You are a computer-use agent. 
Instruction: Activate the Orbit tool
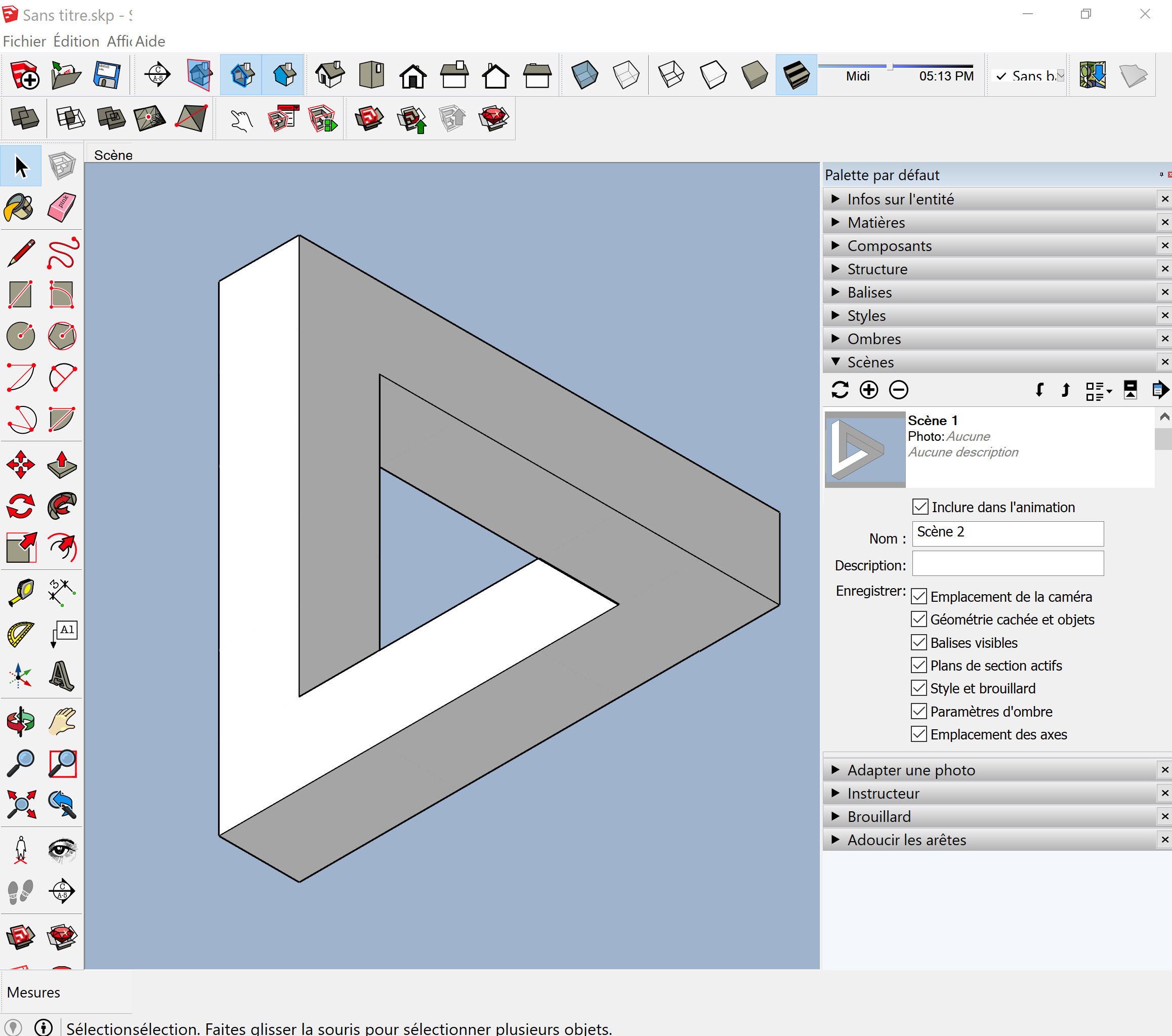click(20, 722)
